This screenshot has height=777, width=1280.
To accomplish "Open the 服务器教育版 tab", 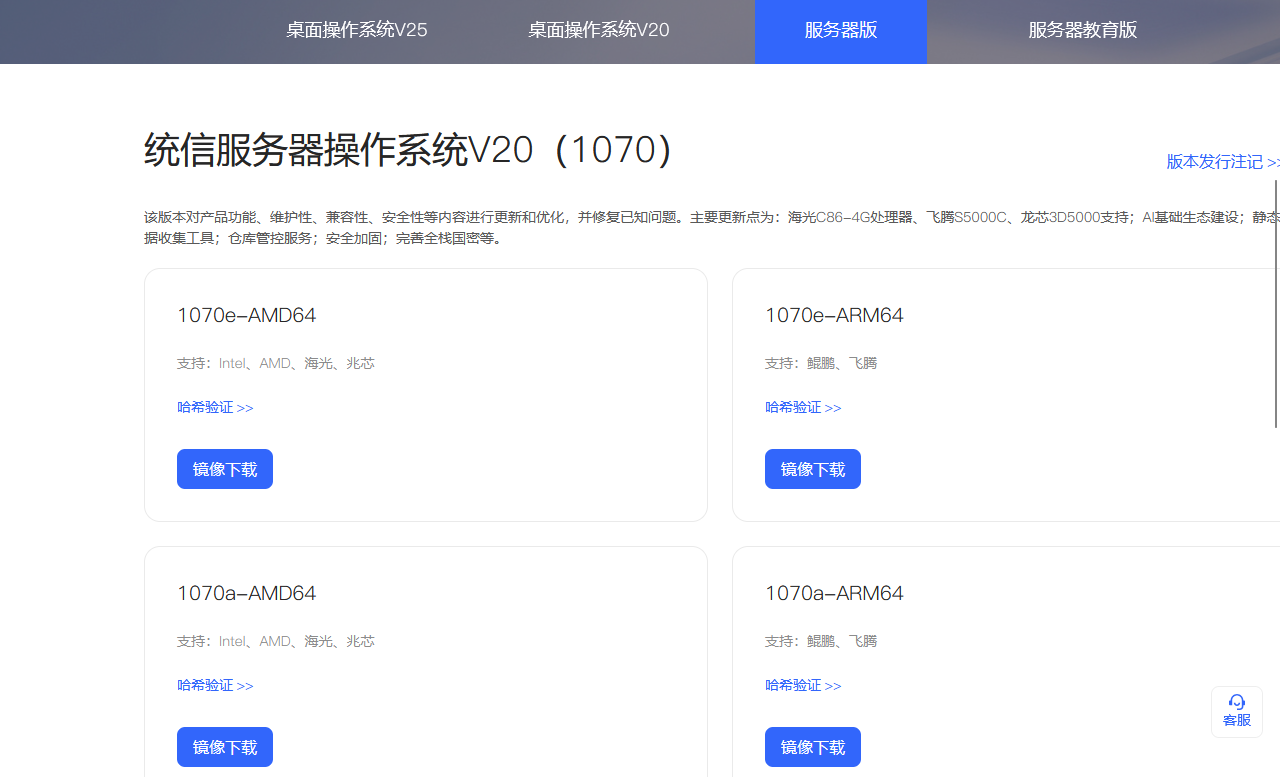I will 1083,30.
